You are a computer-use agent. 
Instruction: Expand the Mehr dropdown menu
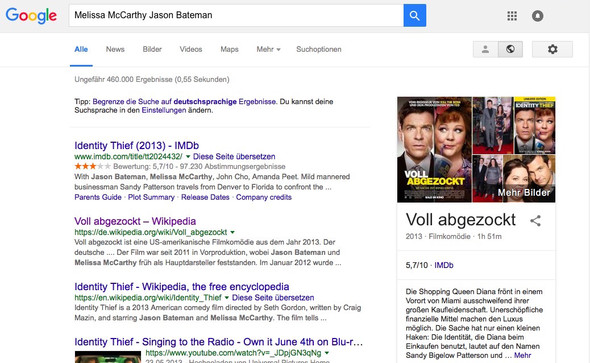pyautogui.click(x=268, y=49)
